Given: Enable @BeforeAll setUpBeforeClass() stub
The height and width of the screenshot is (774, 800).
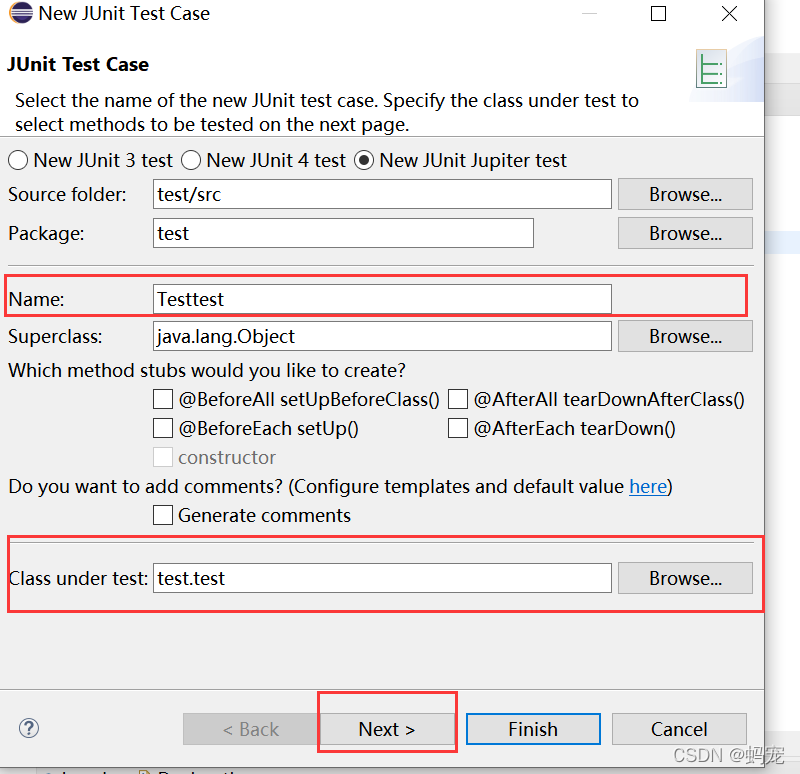Looking at the screenshot, I should click(x=163, y=399).
